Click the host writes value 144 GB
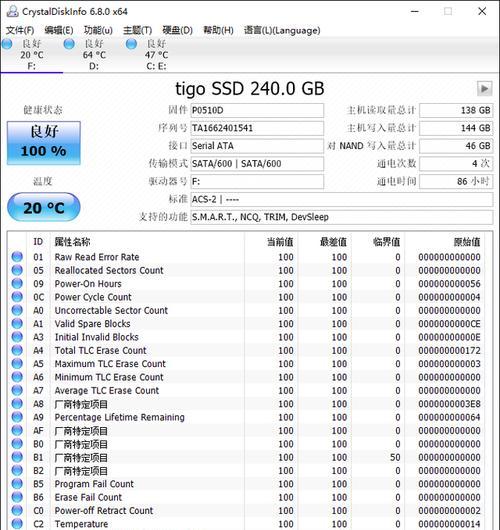Screen dimensions: 500x530 tap(456, 128)
